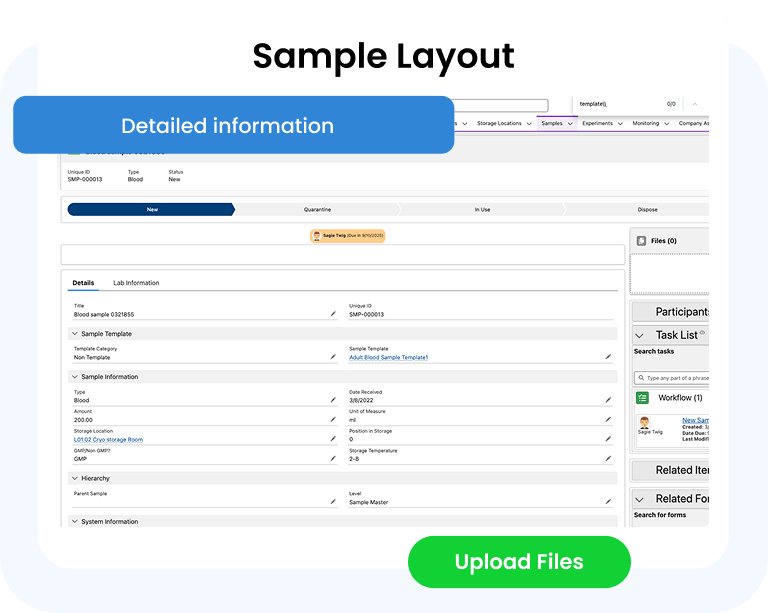This screenshot has width=769, height=613.
Task: Open the Storage Locations nav tab
Action: (499, 124)
